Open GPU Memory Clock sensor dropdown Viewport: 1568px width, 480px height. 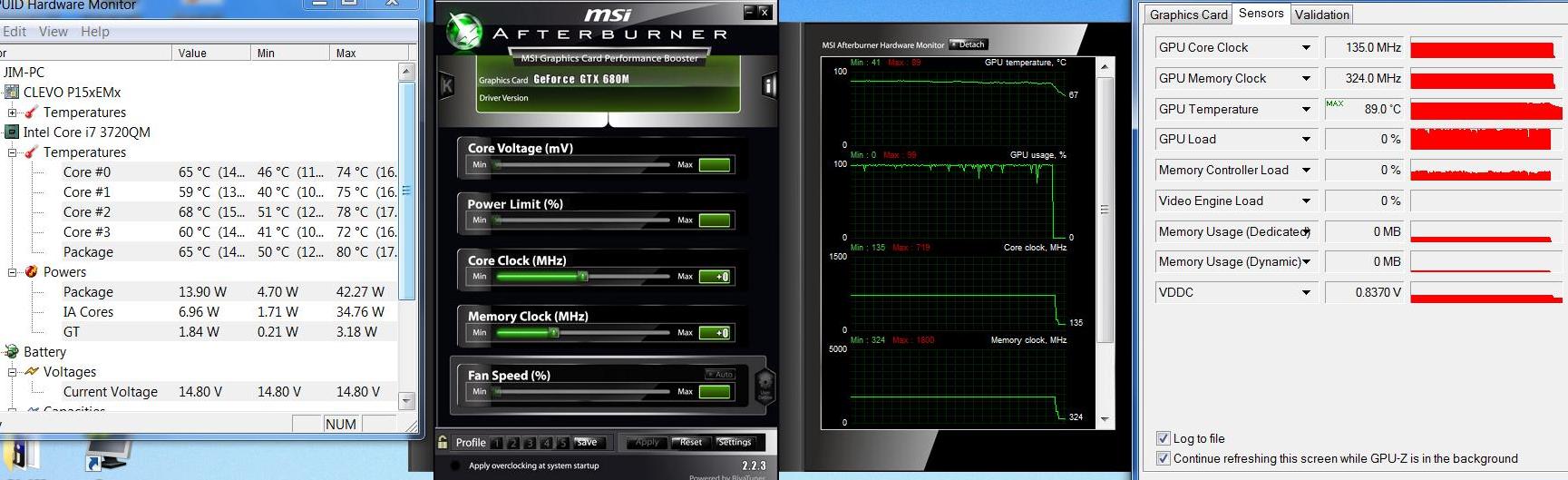[1306, 78]
